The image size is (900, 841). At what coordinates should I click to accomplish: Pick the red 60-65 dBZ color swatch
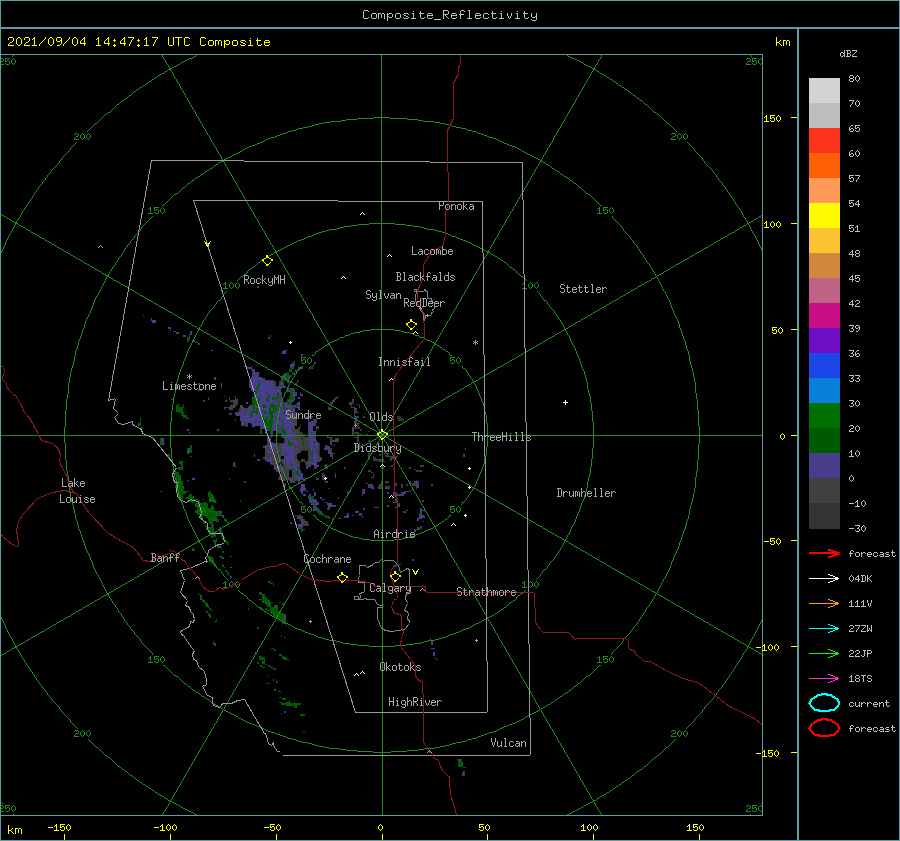coord(824,141)
